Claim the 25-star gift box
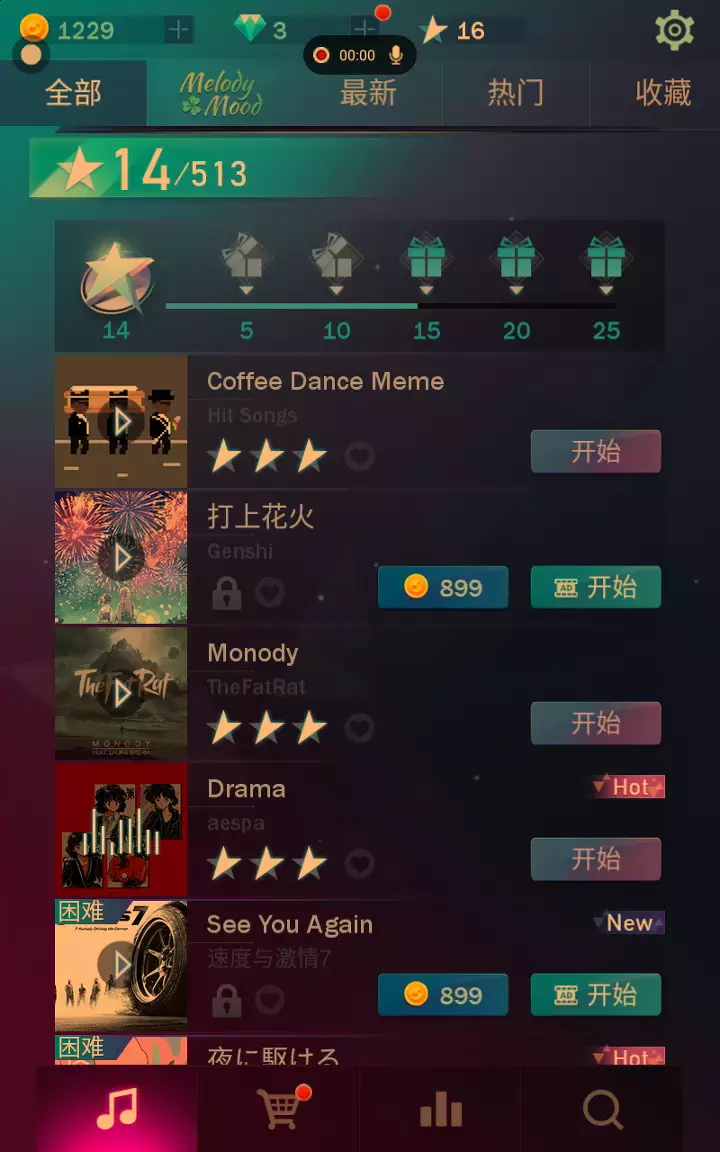 [x=606, y=259]
